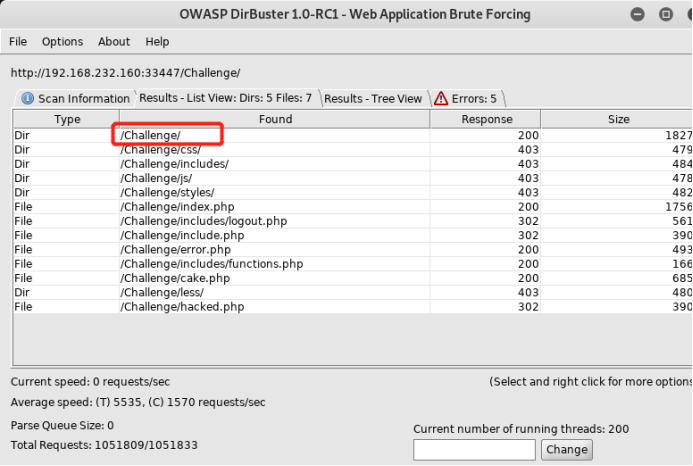
Task: Click the red warning triangle icon on Errors tab
Action: click(441, 98)
